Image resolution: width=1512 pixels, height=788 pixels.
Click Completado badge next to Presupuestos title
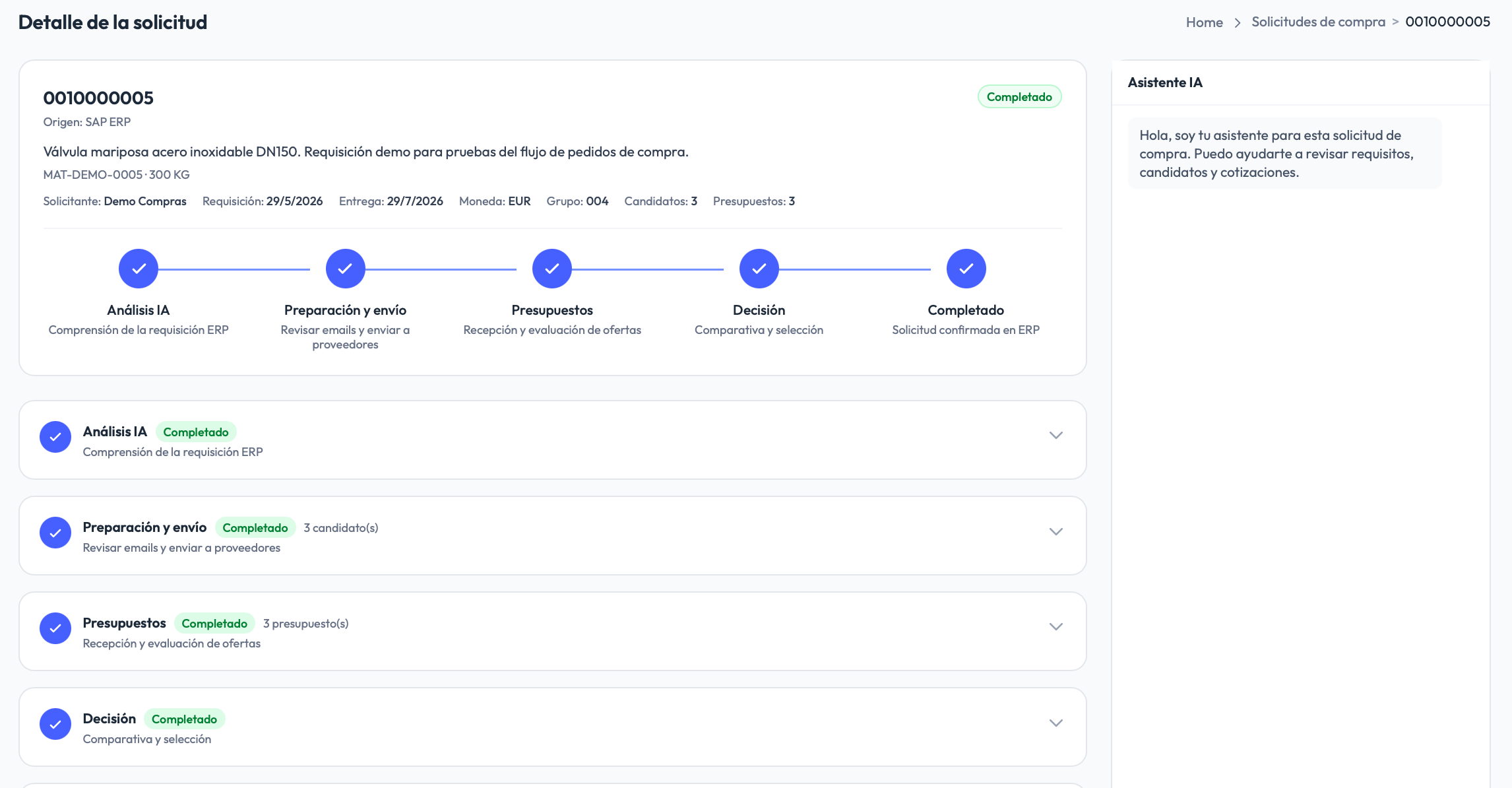pos(214,624)
